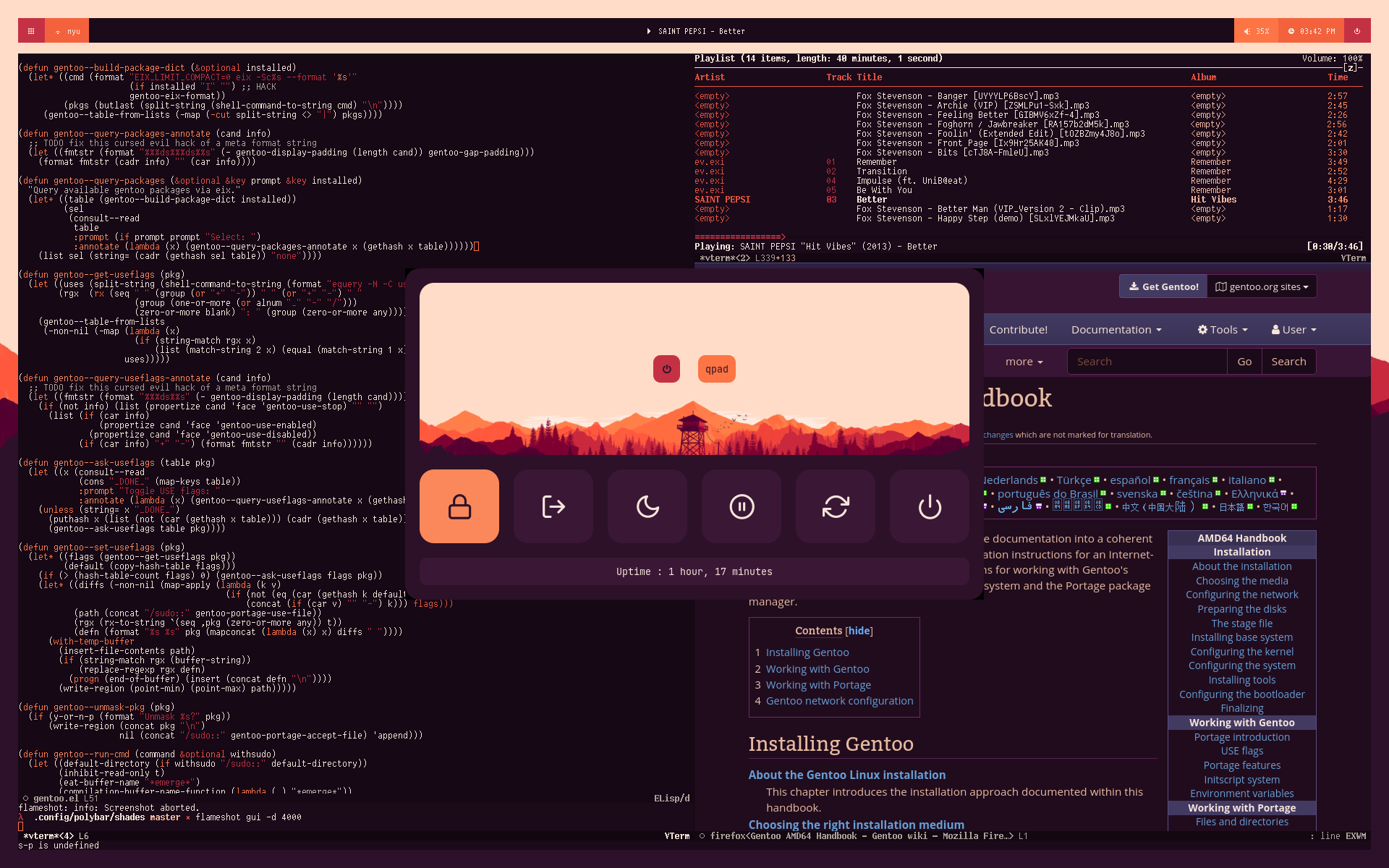Click the Lock screen button in power menu

click(459, 506)
